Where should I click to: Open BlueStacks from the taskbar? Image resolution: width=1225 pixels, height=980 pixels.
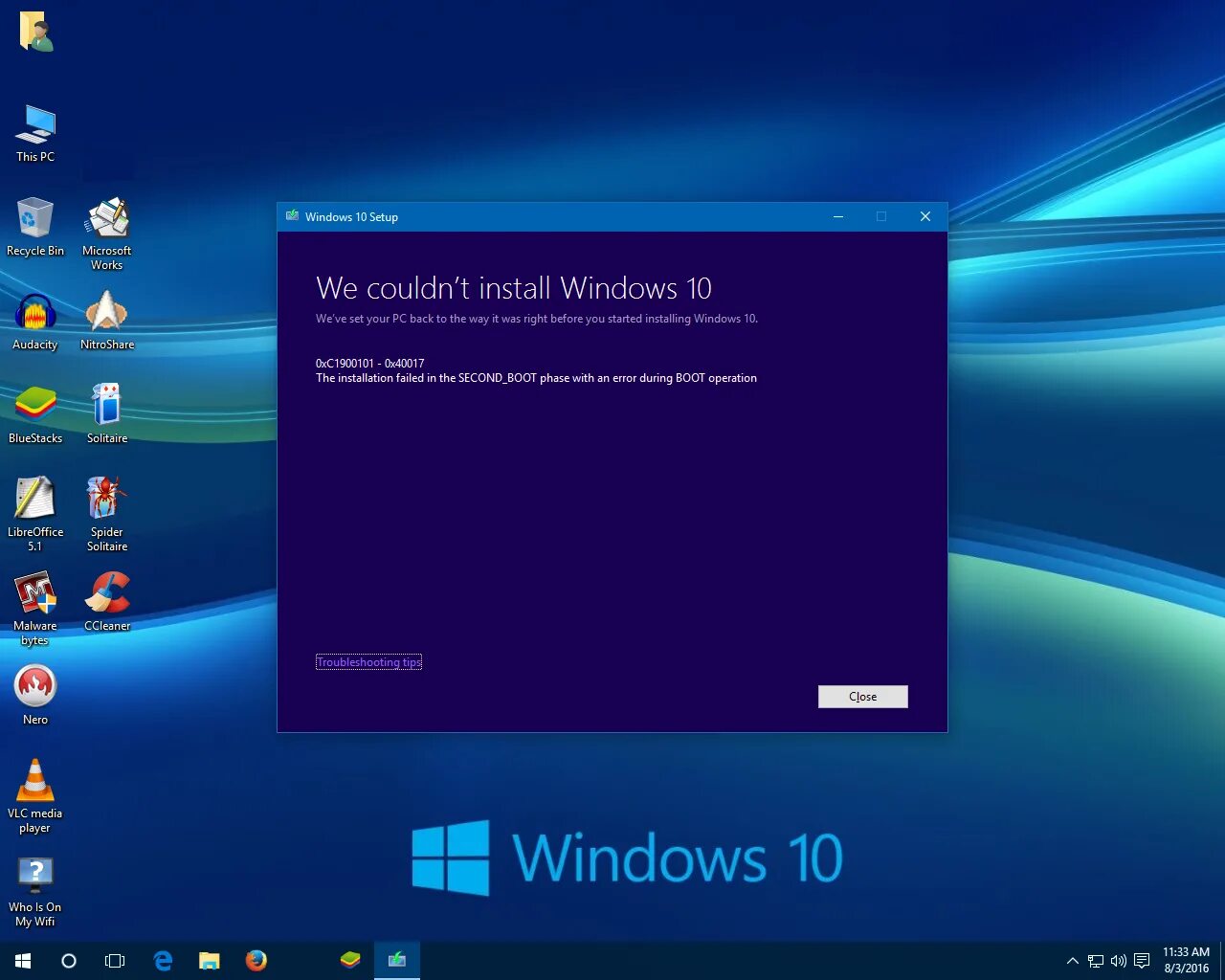click(350, 961)
